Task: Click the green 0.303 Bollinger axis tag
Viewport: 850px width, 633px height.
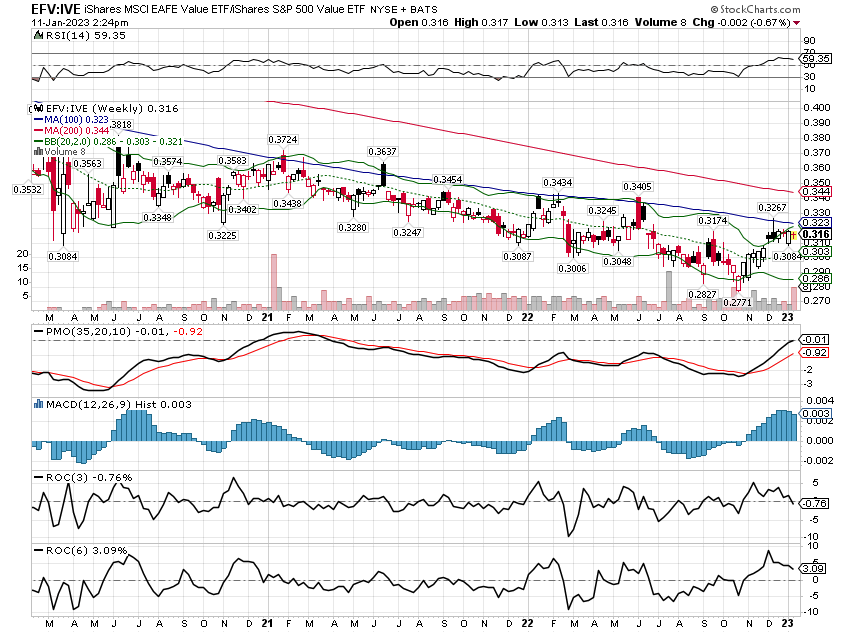Action: pyautogui.click(x=816, y=251)
